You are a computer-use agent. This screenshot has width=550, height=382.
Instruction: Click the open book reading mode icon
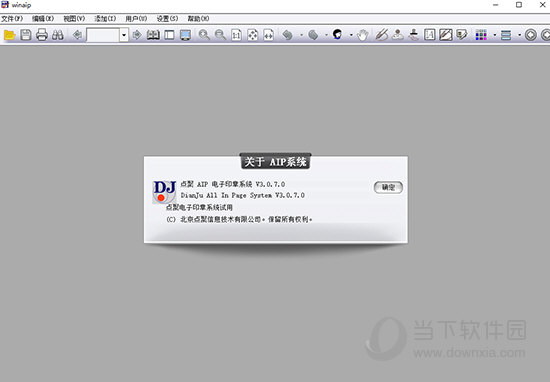(x=153, y=35)
